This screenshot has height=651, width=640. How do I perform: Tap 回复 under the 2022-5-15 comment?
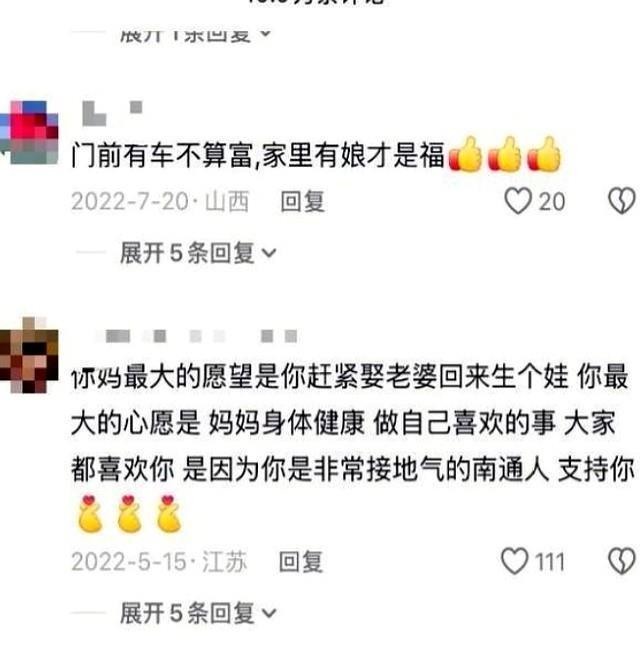301,562
